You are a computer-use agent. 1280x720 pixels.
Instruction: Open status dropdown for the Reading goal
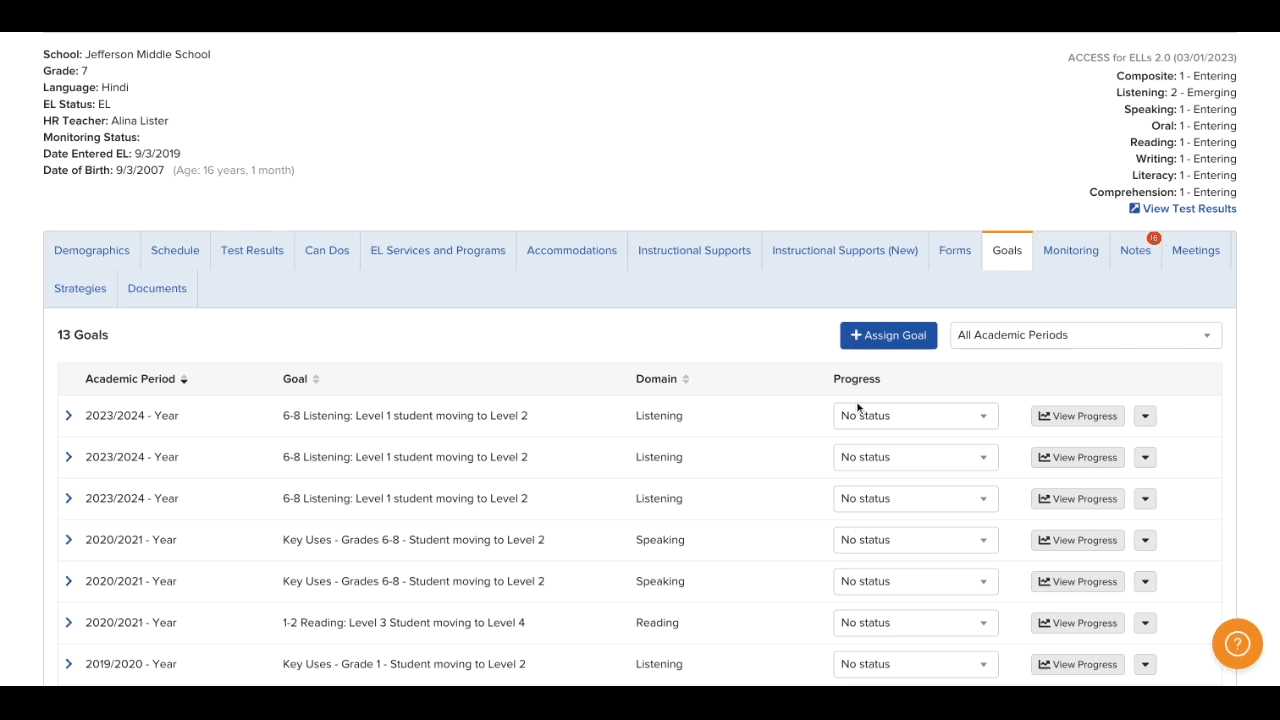coord(915,623)
